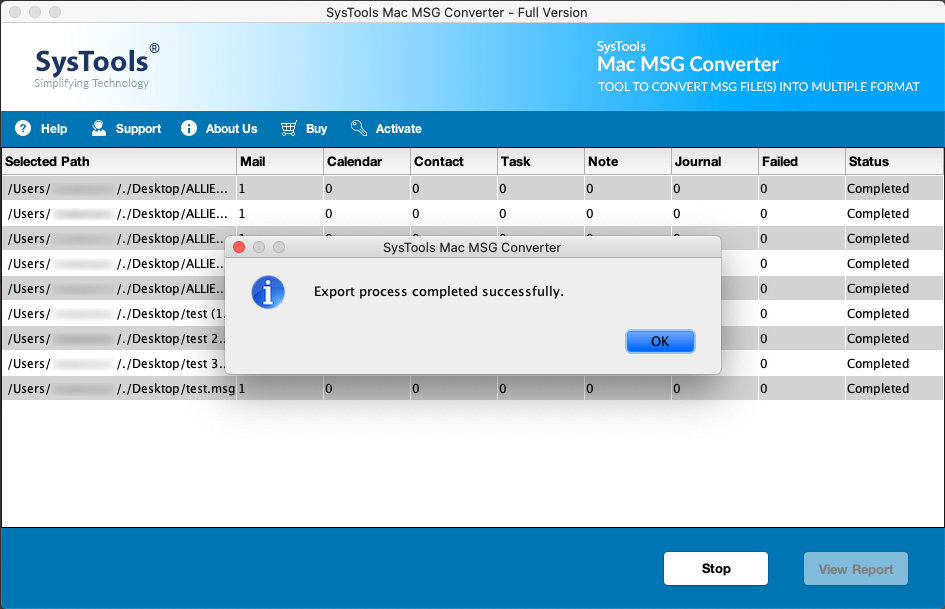
Task: Click the first ALLIE path cell
Action: coord(119,189)
